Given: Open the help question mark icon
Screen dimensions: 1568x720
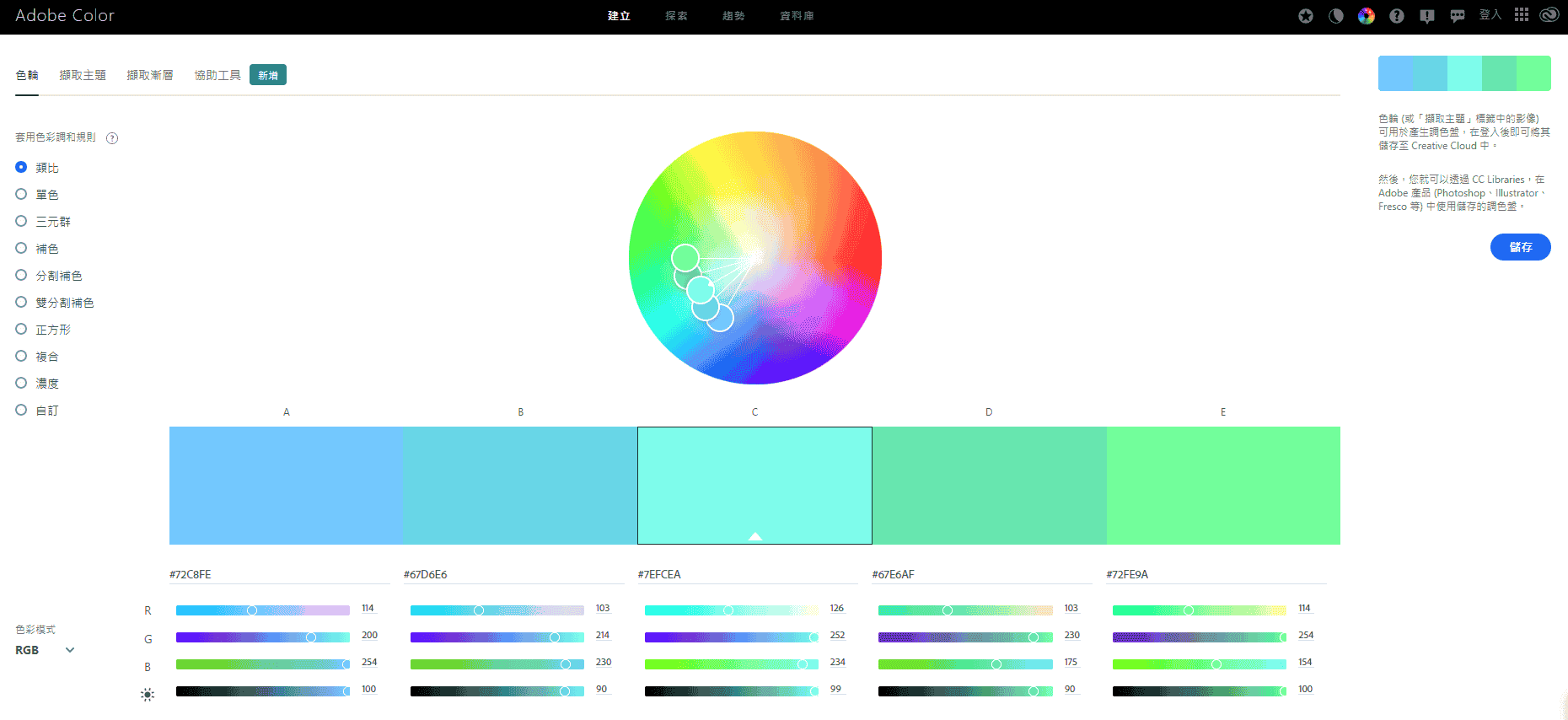Looking at the screenshot, I should (1397, 16).
